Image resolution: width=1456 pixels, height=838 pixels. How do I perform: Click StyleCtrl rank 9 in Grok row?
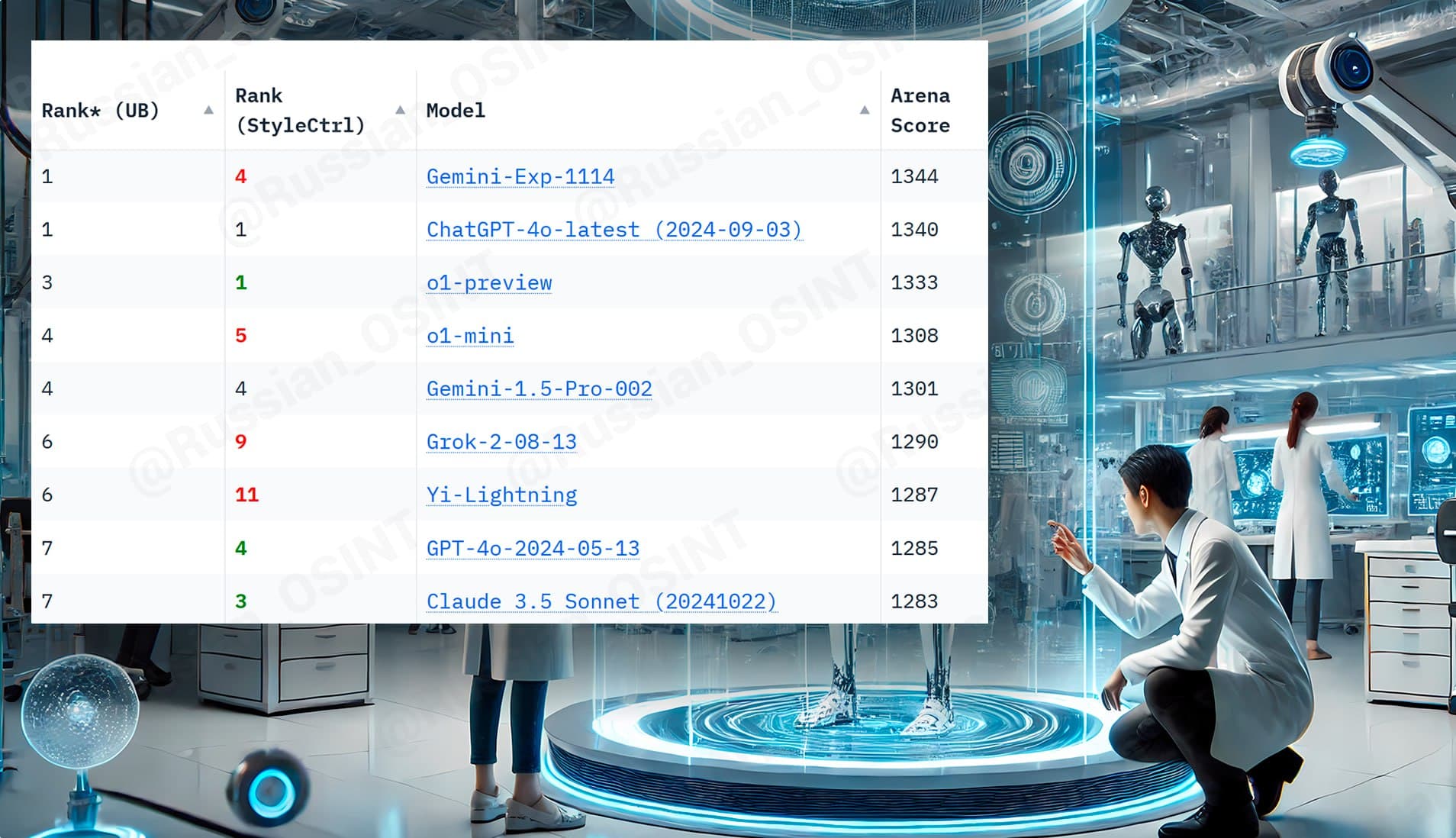[241, 442]
